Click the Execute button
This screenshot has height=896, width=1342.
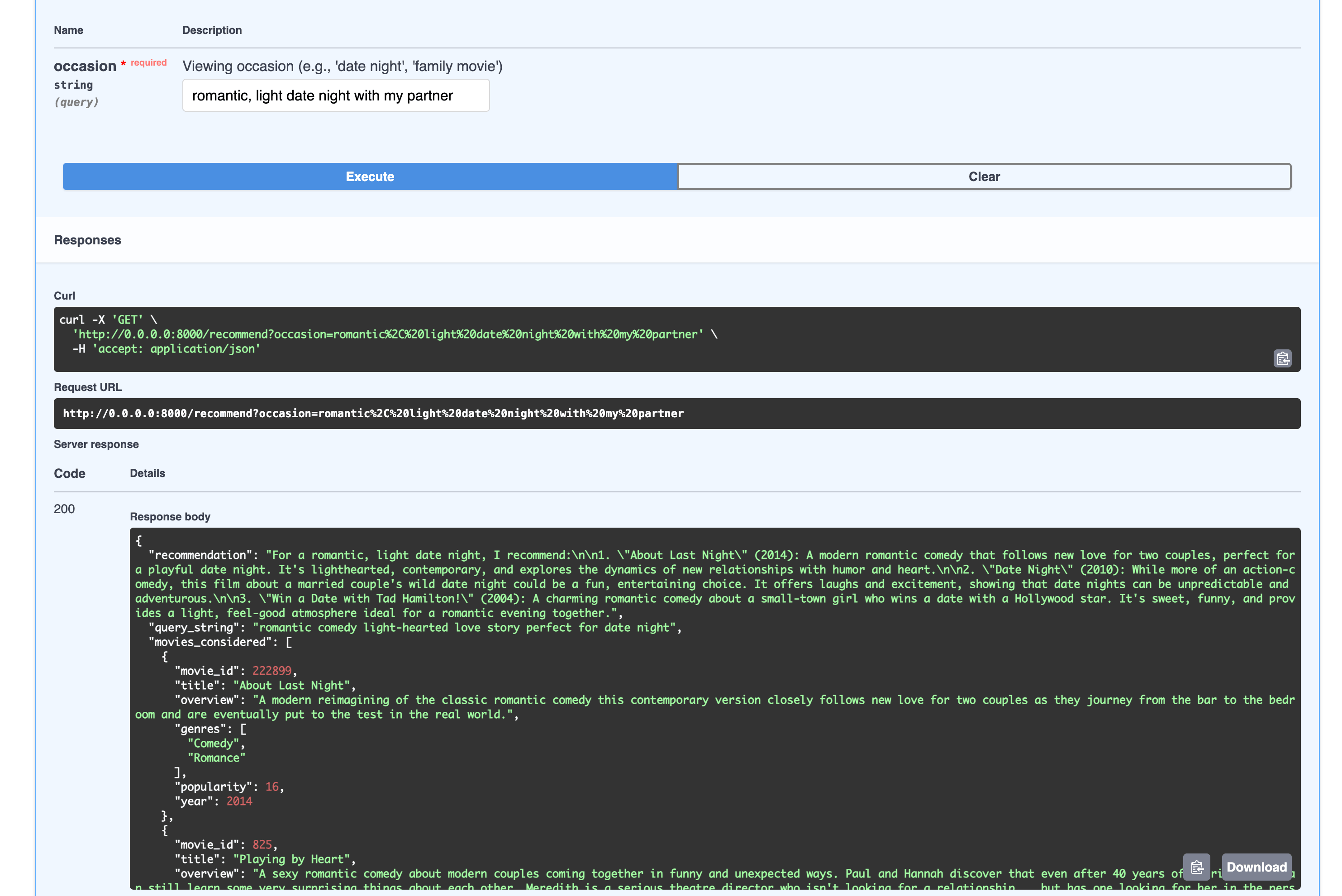369,176
